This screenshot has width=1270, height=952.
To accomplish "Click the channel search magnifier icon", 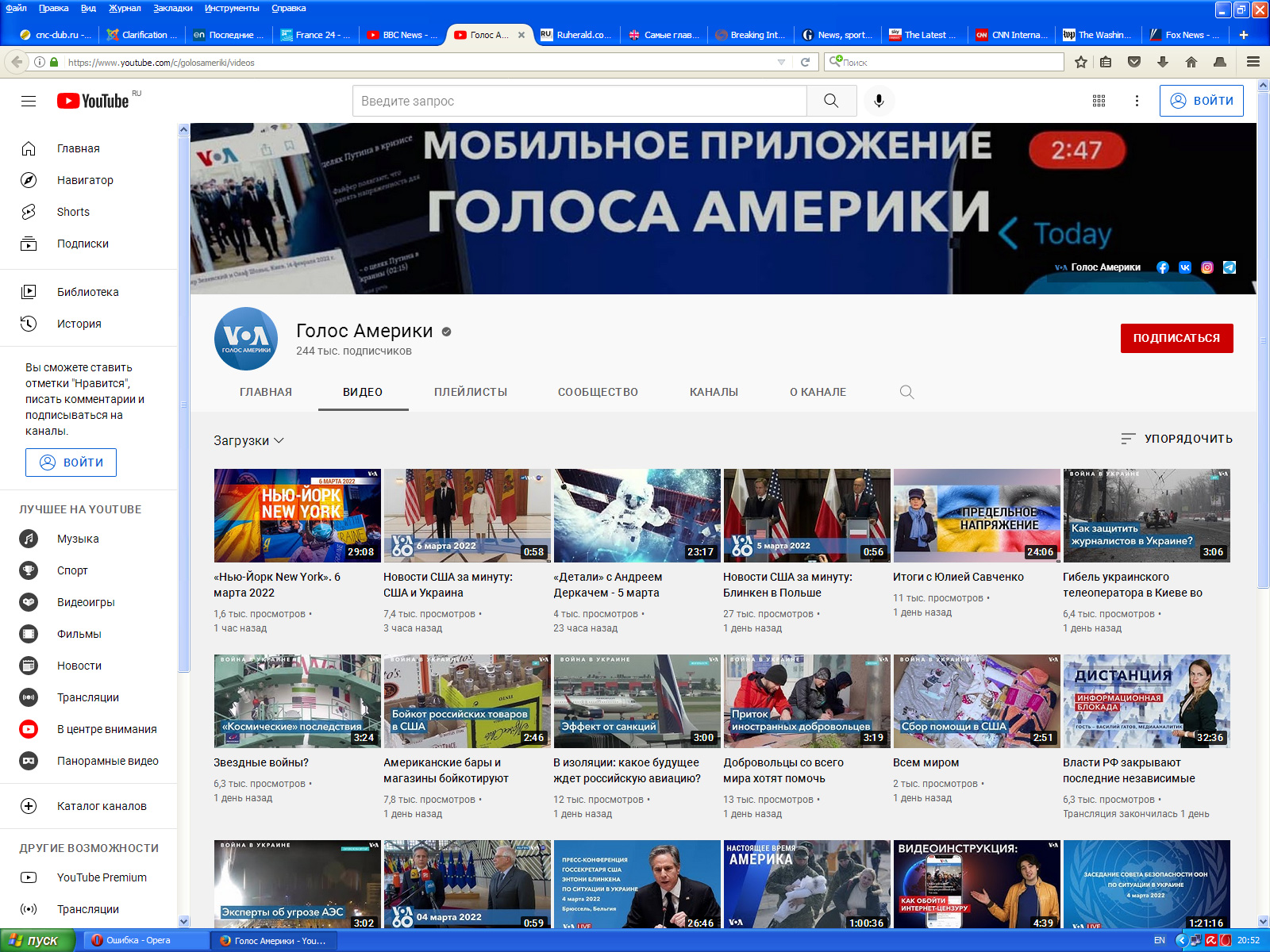I will click(906, 392).
